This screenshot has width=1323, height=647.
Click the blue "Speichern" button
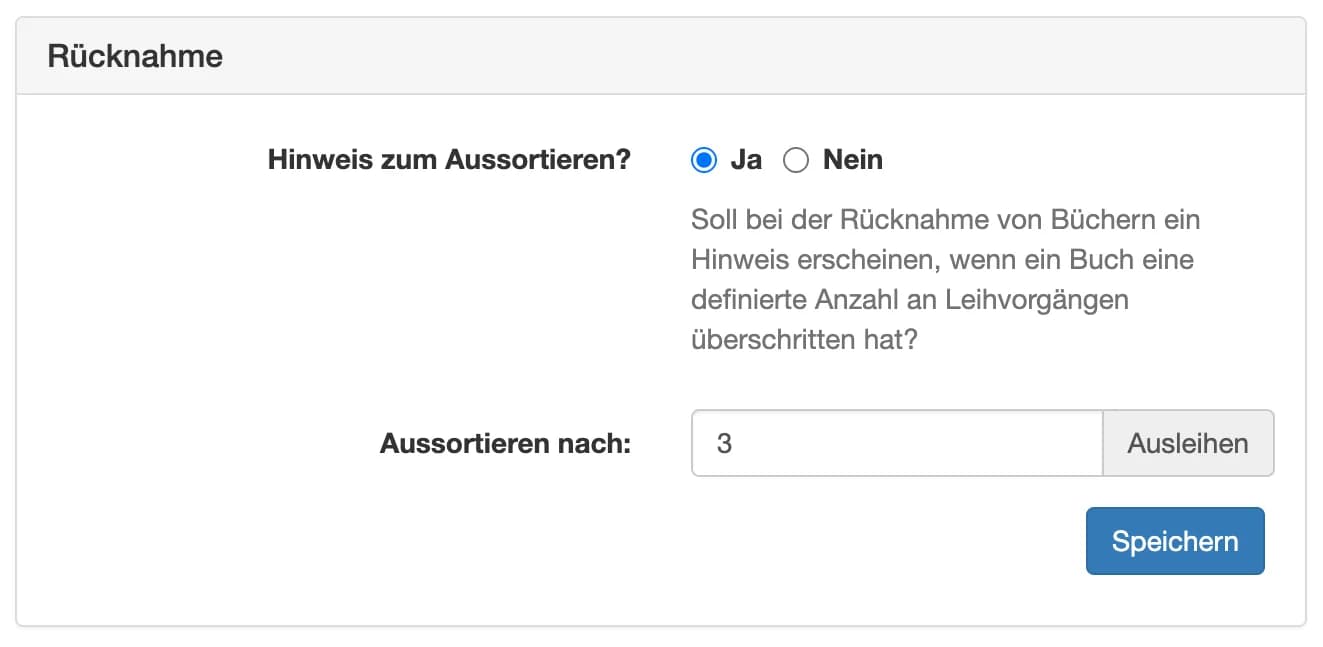1175,540
